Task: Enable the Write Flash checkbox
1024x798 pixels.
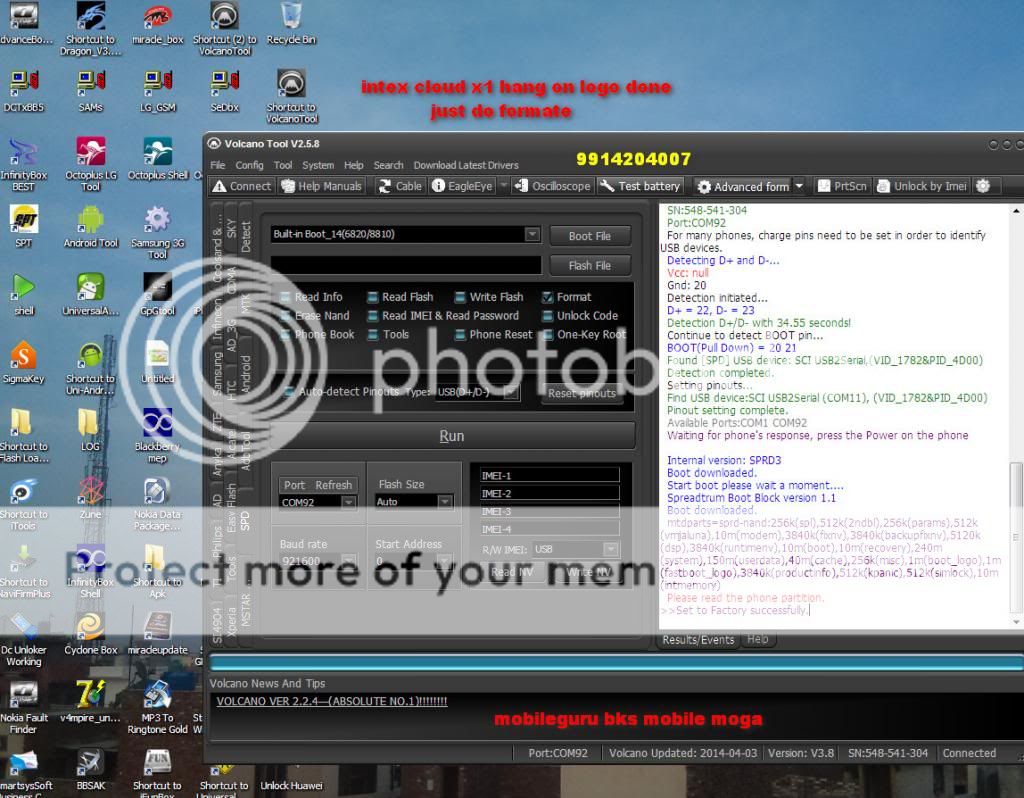Action: coord(460,297)
